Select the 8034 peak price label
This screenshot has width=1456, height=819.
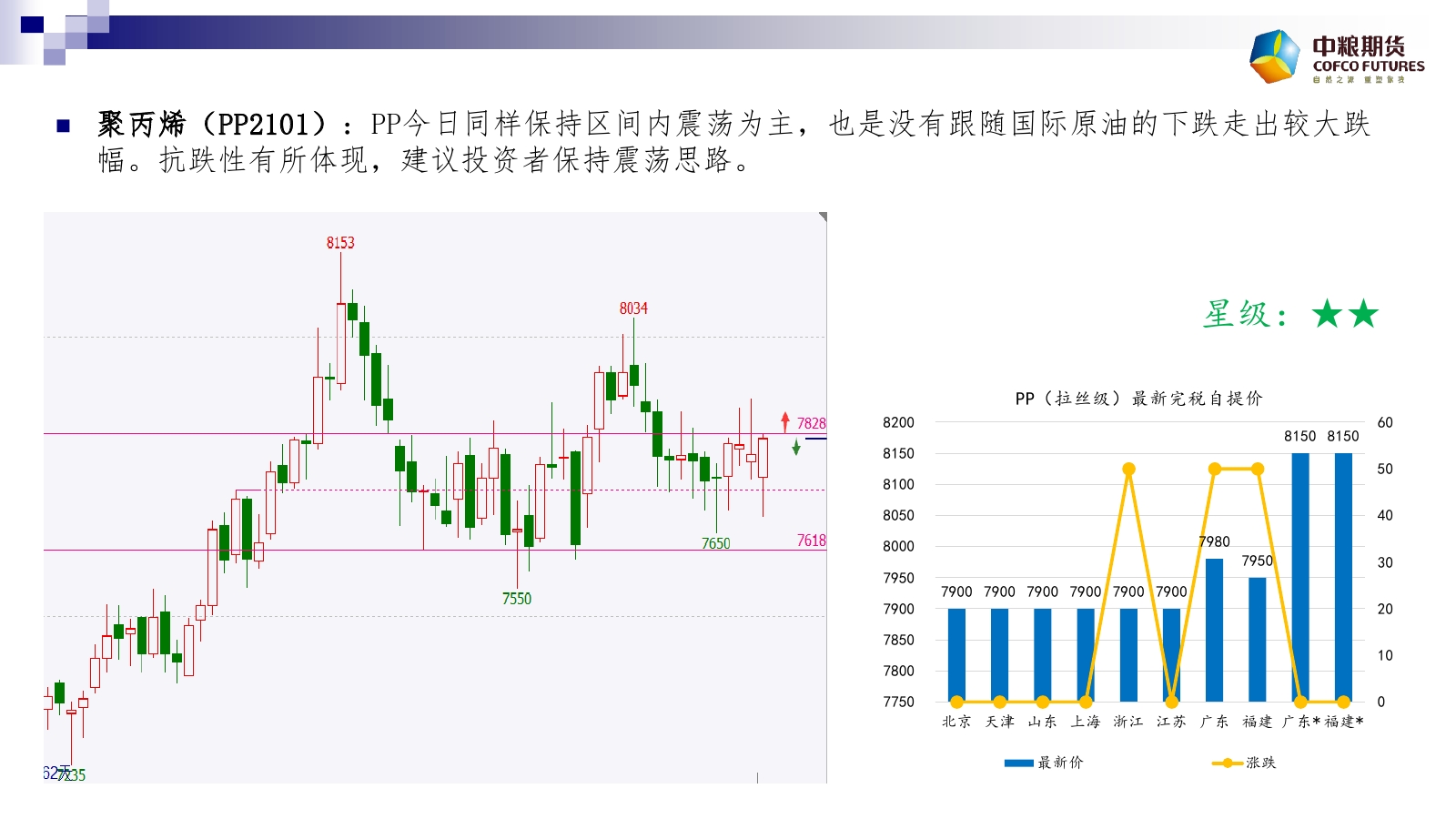tap(633, 308)
